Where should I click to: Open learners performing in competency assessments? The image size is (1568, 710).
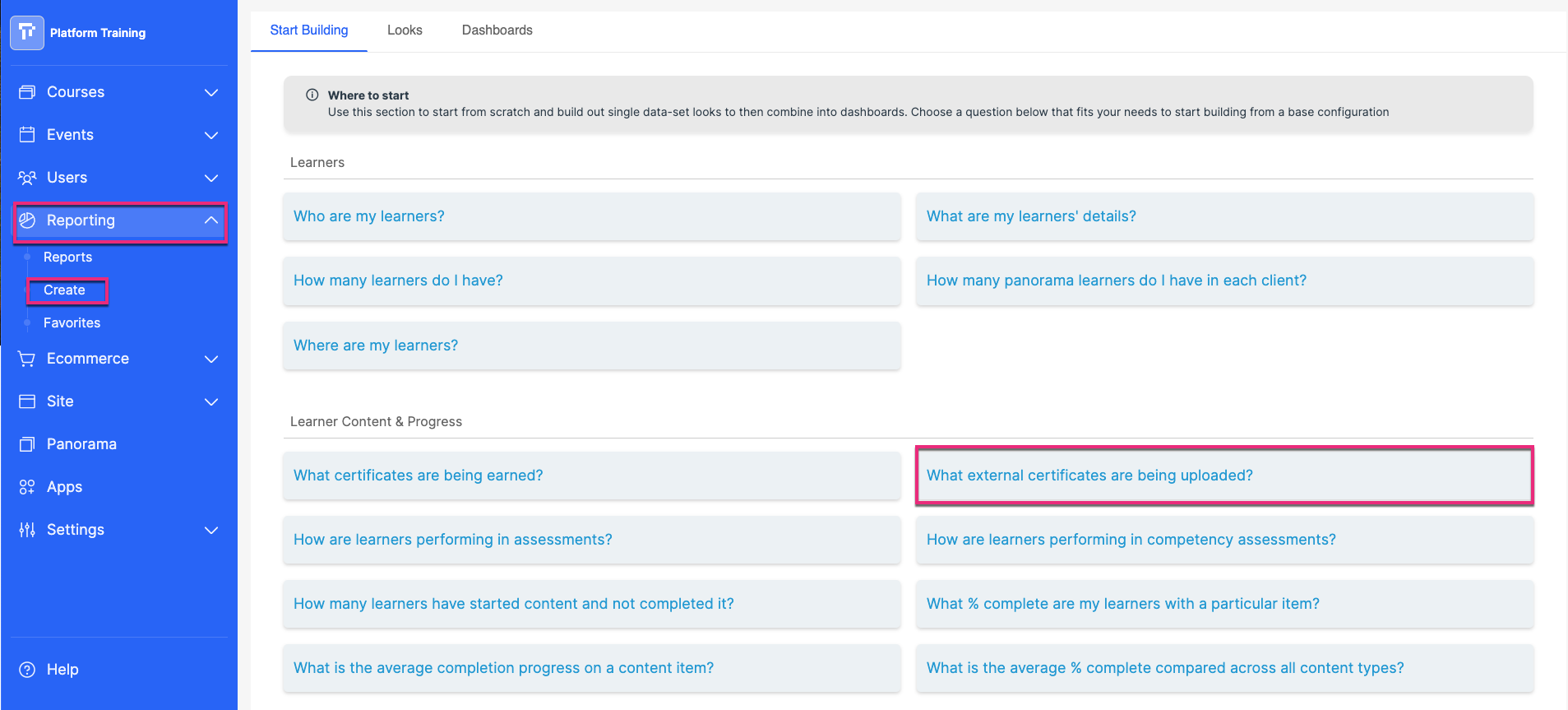click(1225, 540)
